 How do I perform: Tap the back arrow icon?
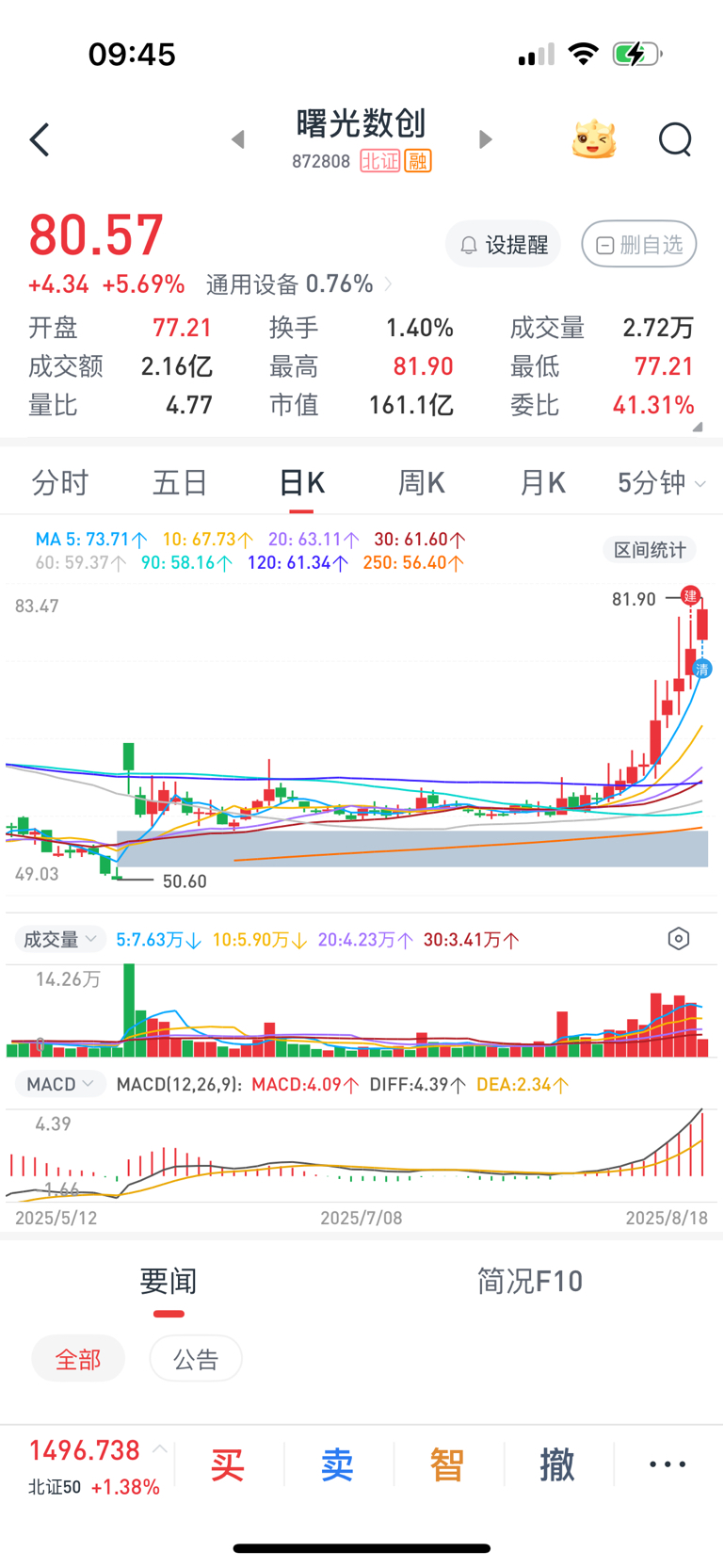tap(40, 139)
